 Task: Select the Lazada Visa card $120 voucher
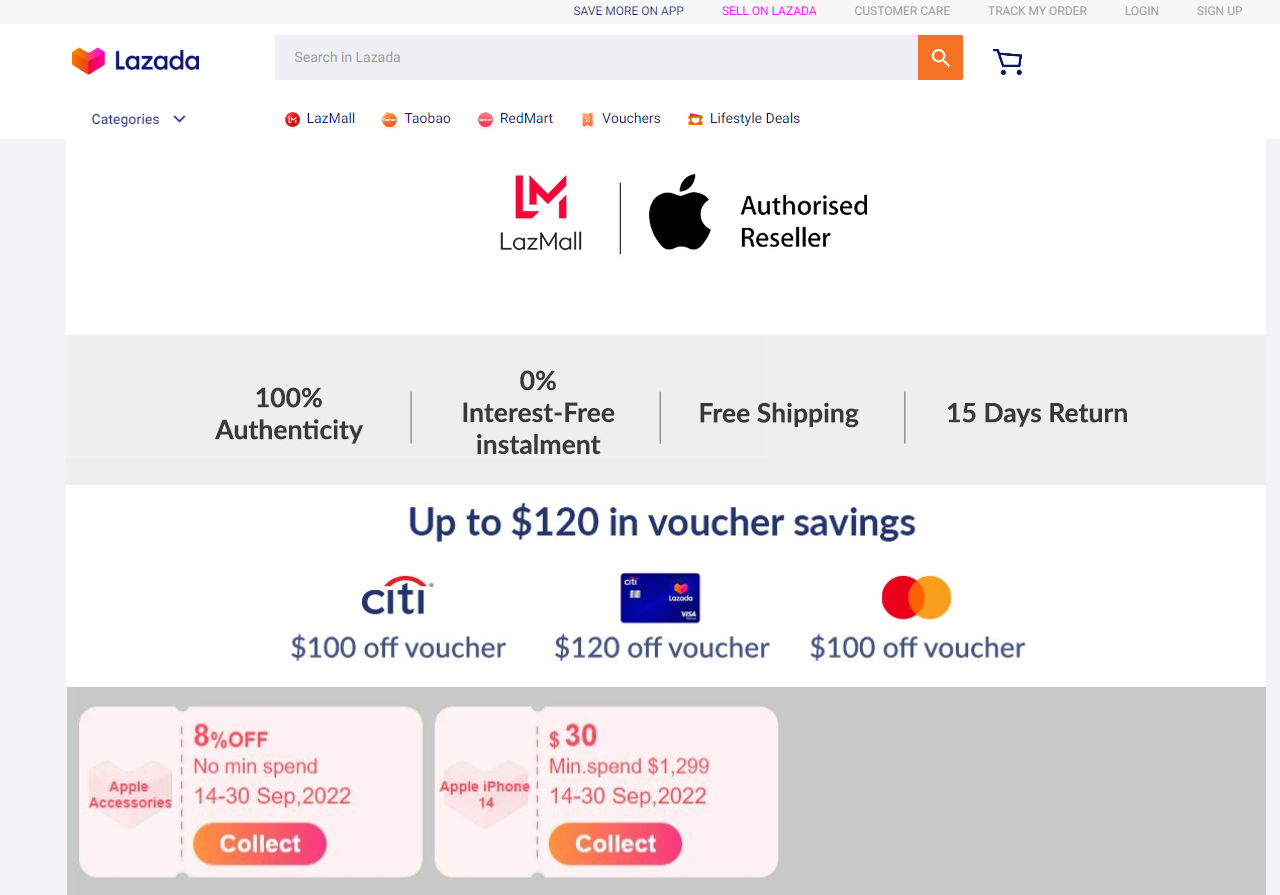tap(660, 598)
